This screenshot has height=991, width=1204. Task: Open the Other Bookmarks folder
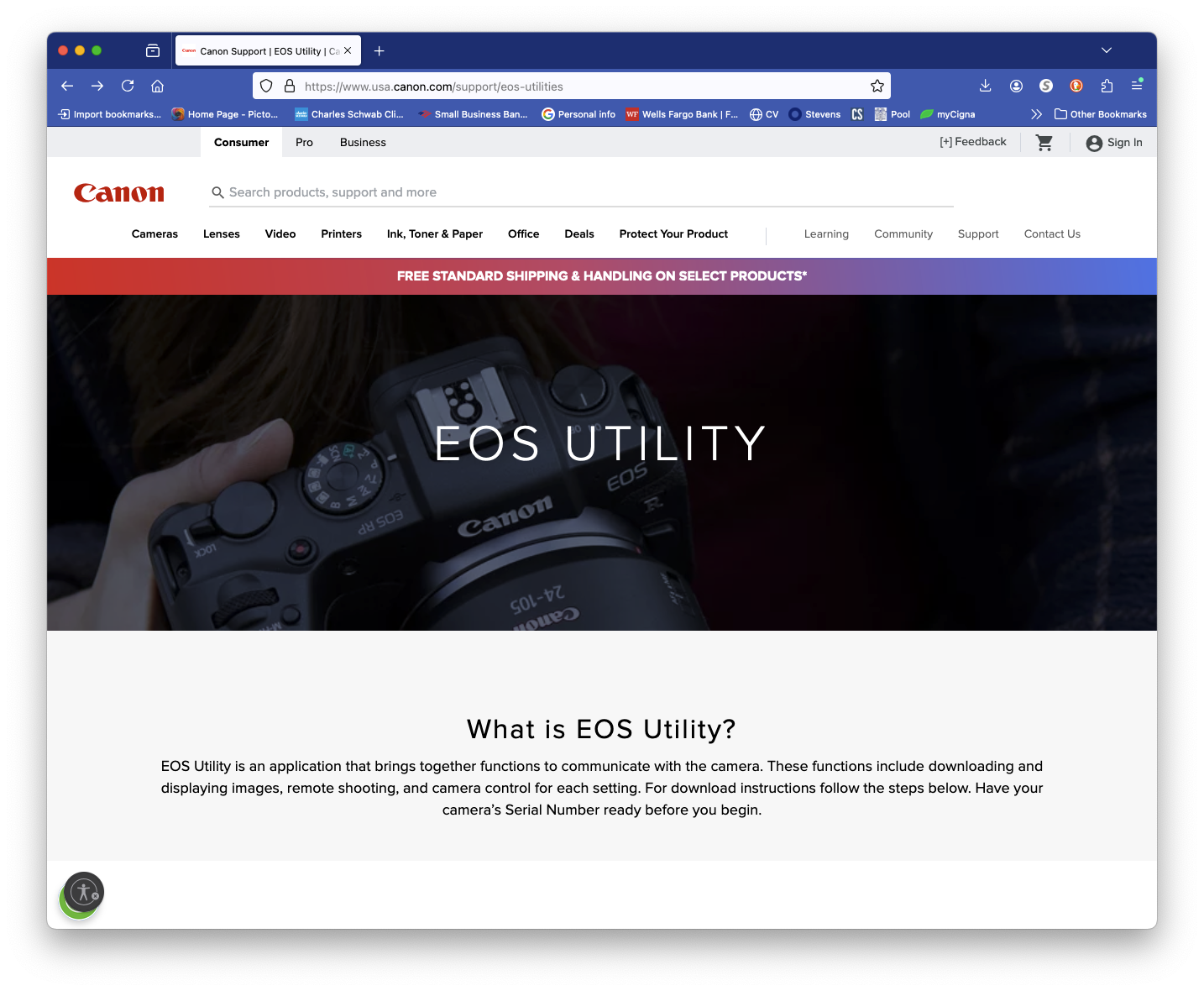pos(1101,114)
